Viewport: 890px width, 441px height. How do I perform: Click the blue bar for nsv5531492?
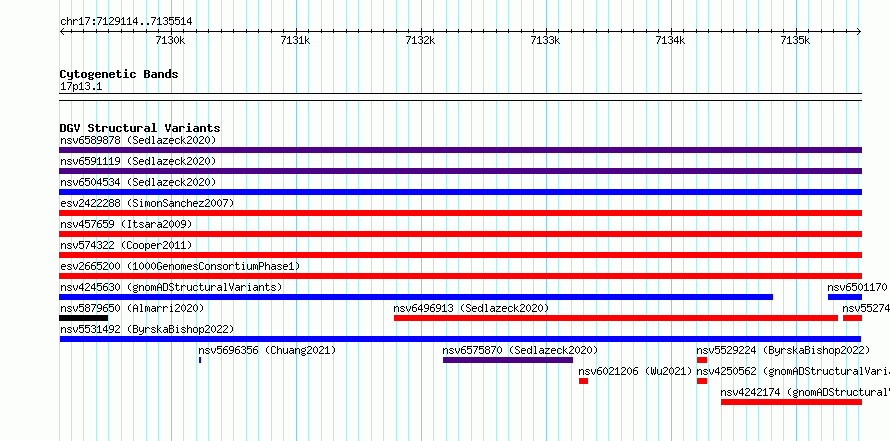[460, 339]
